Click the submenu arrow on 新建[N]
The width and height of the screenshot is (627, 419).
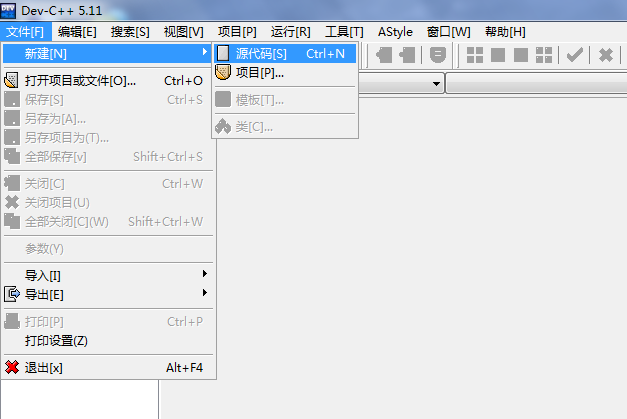(x=205, y=52)
